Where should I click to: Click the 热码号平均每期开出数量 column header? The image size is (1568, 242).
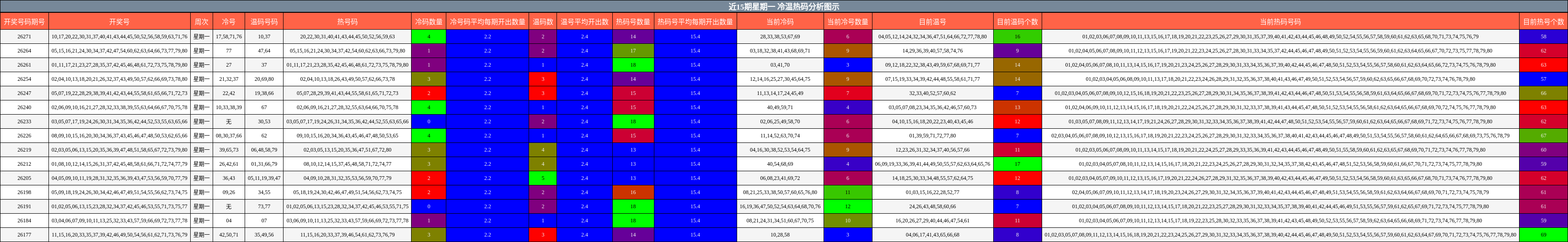(695, 22)
